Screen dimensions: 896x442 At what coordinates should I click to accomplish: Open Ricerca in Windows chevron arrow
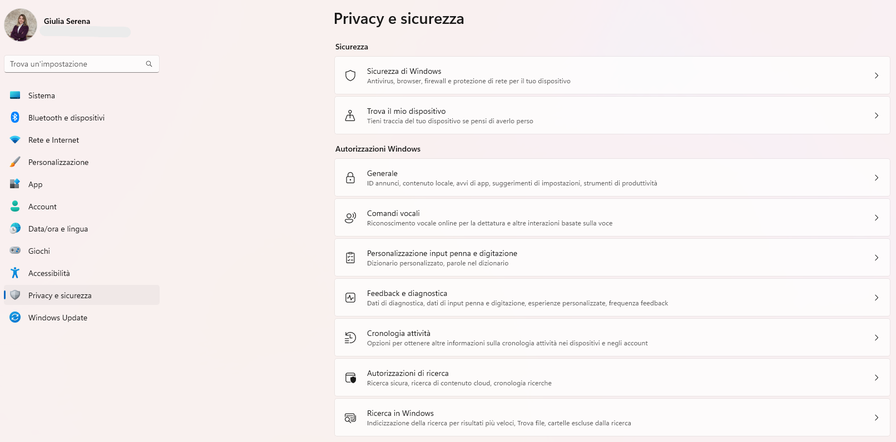876,418
